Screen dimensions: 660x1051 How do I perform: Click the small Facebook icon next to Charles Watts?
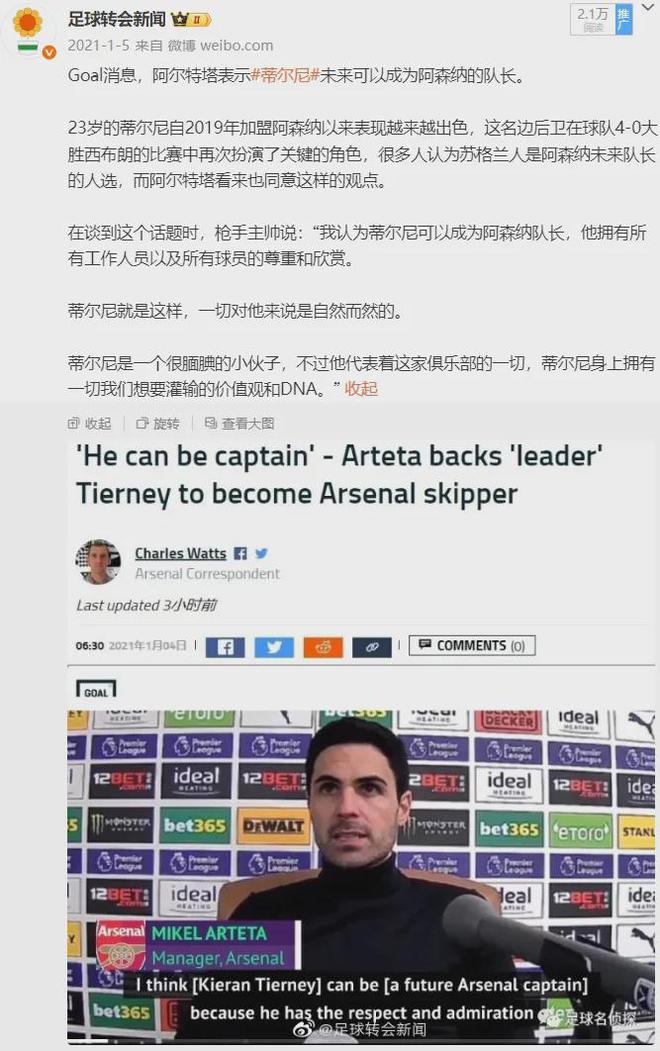tap(240, 554)
